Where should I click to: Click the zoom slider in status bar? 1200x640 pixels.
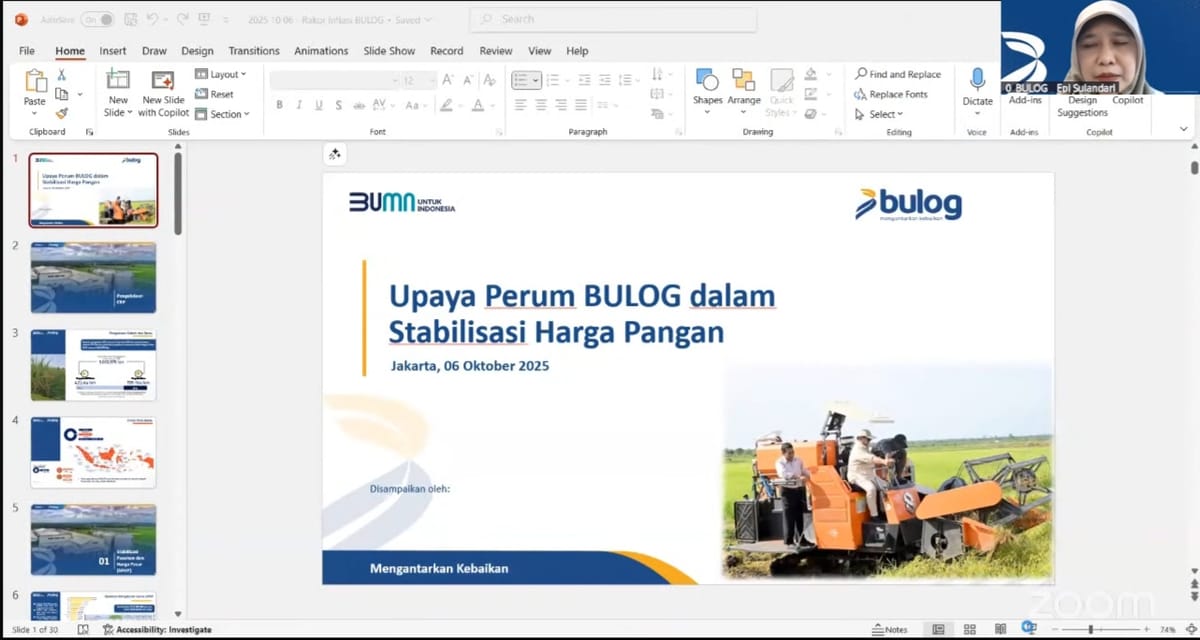click(1090, 629)
